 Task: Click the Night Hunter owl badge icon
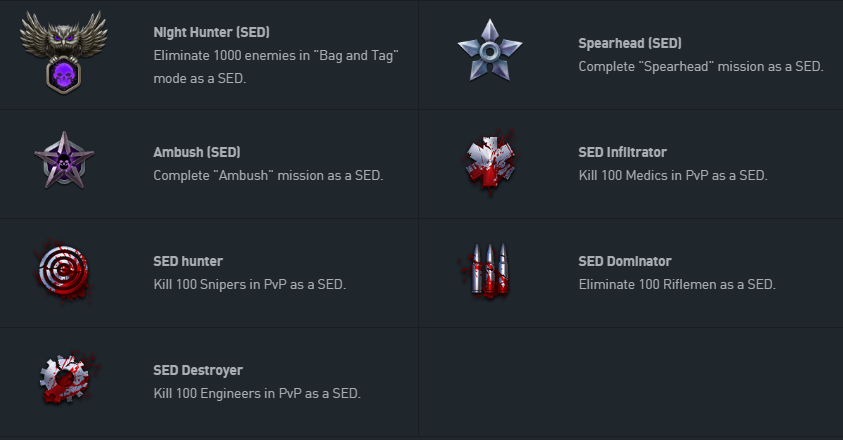pyautogui.click(x=63, y=53)
